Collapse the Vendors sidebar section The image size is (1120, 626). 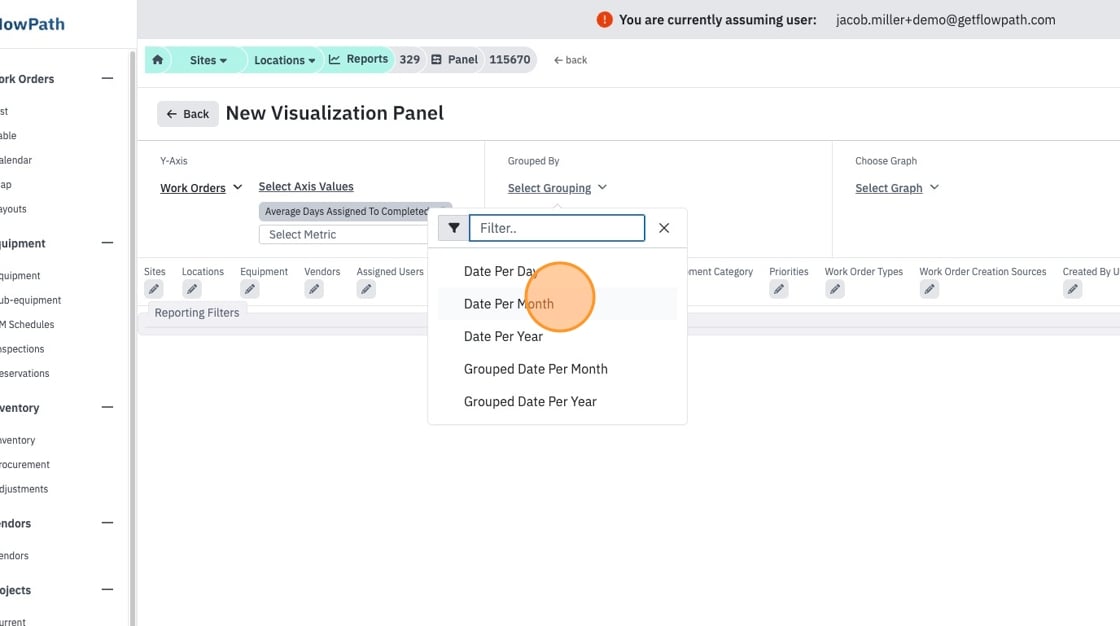click(x=107, y=523)
